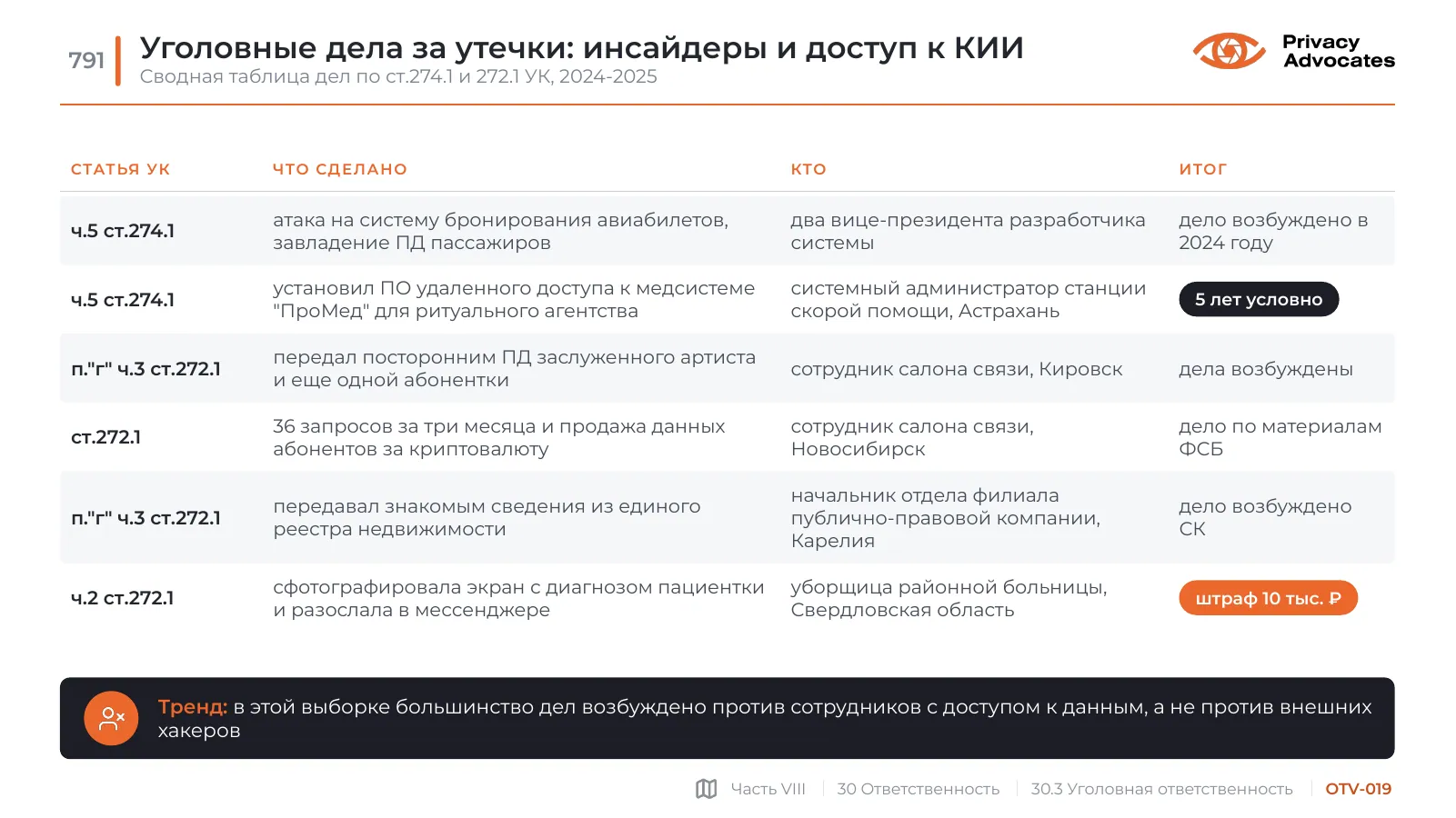Click 'передавал знакомым сведения из единого реестра' cell

coord(487,518)
